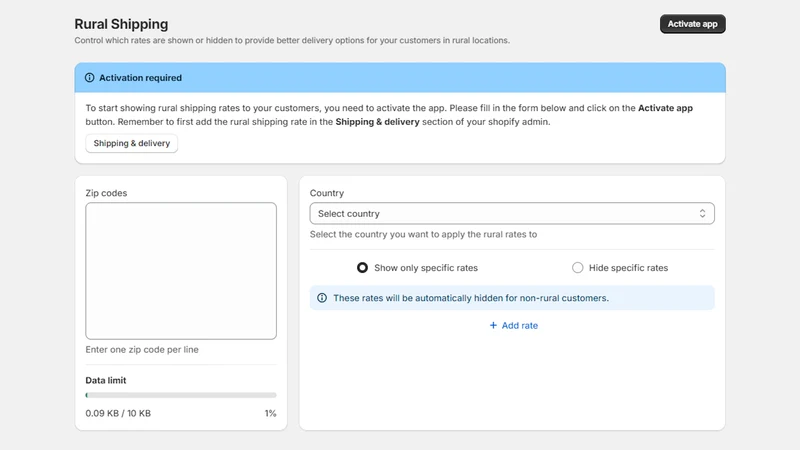Focus the Zip codes text area

click(181, 271)
